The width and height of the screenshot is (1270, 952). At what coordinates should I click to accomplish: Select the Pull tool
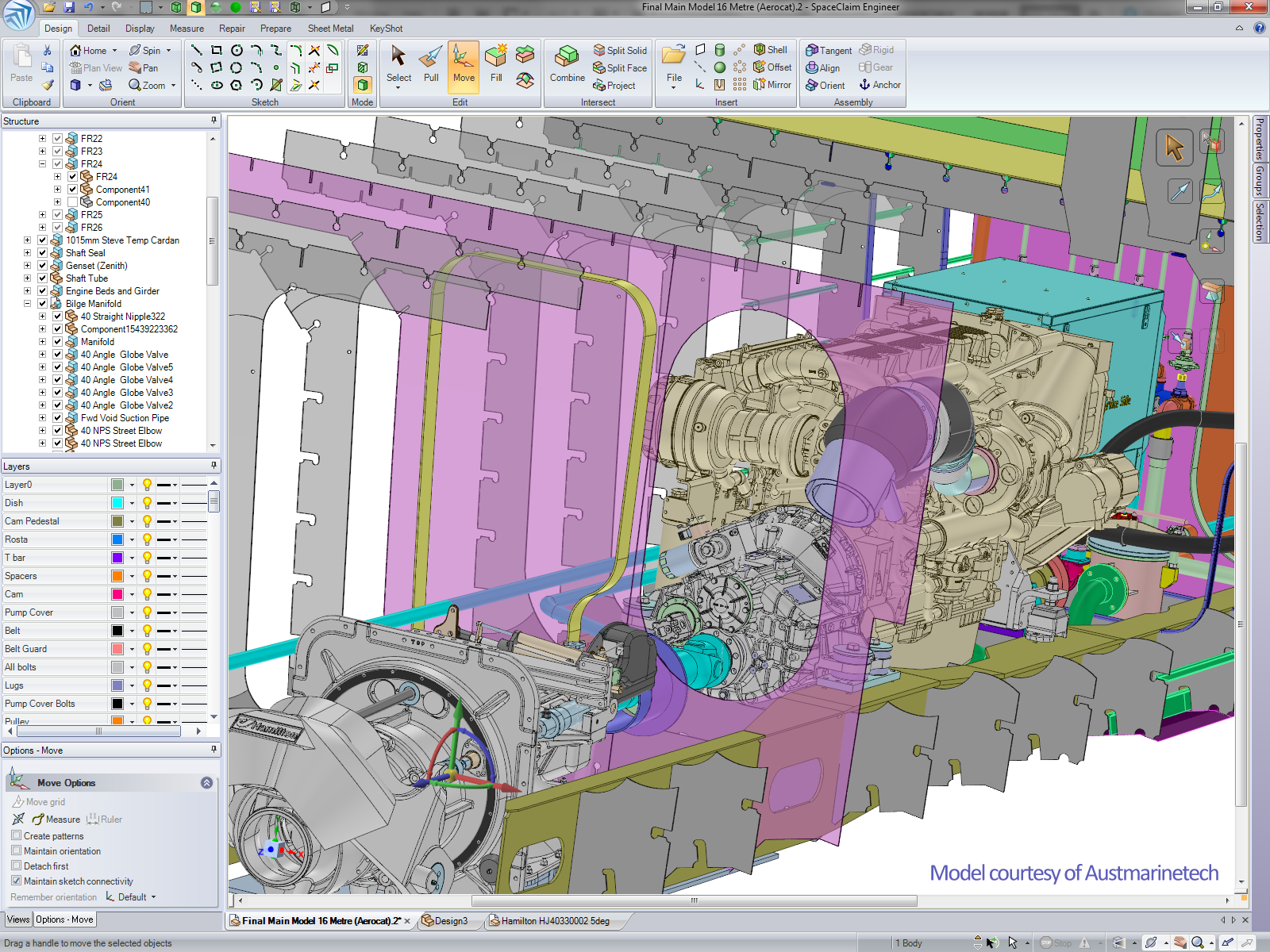(x=431, y=63)
